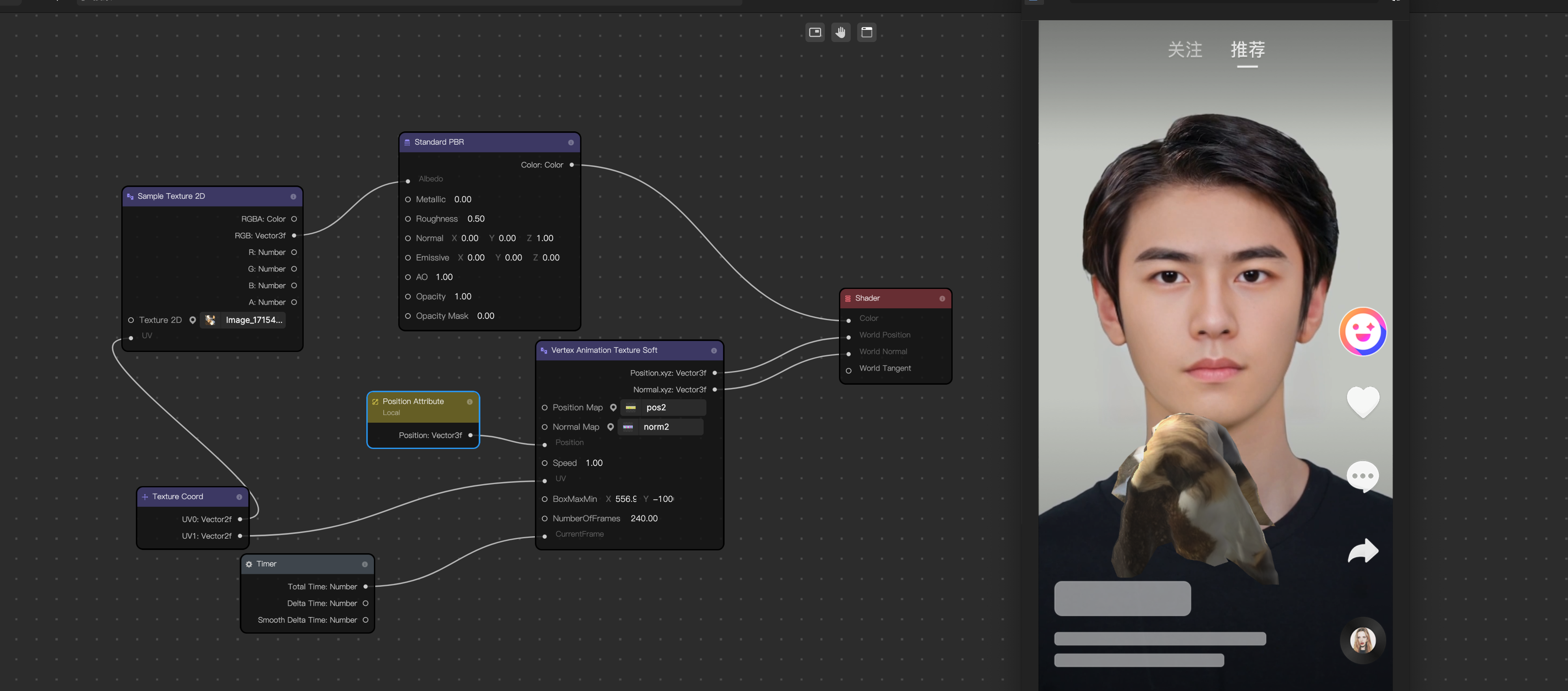Click the Opacity value 1.00
The image size is (1568, 691).
tap(463, 297)
